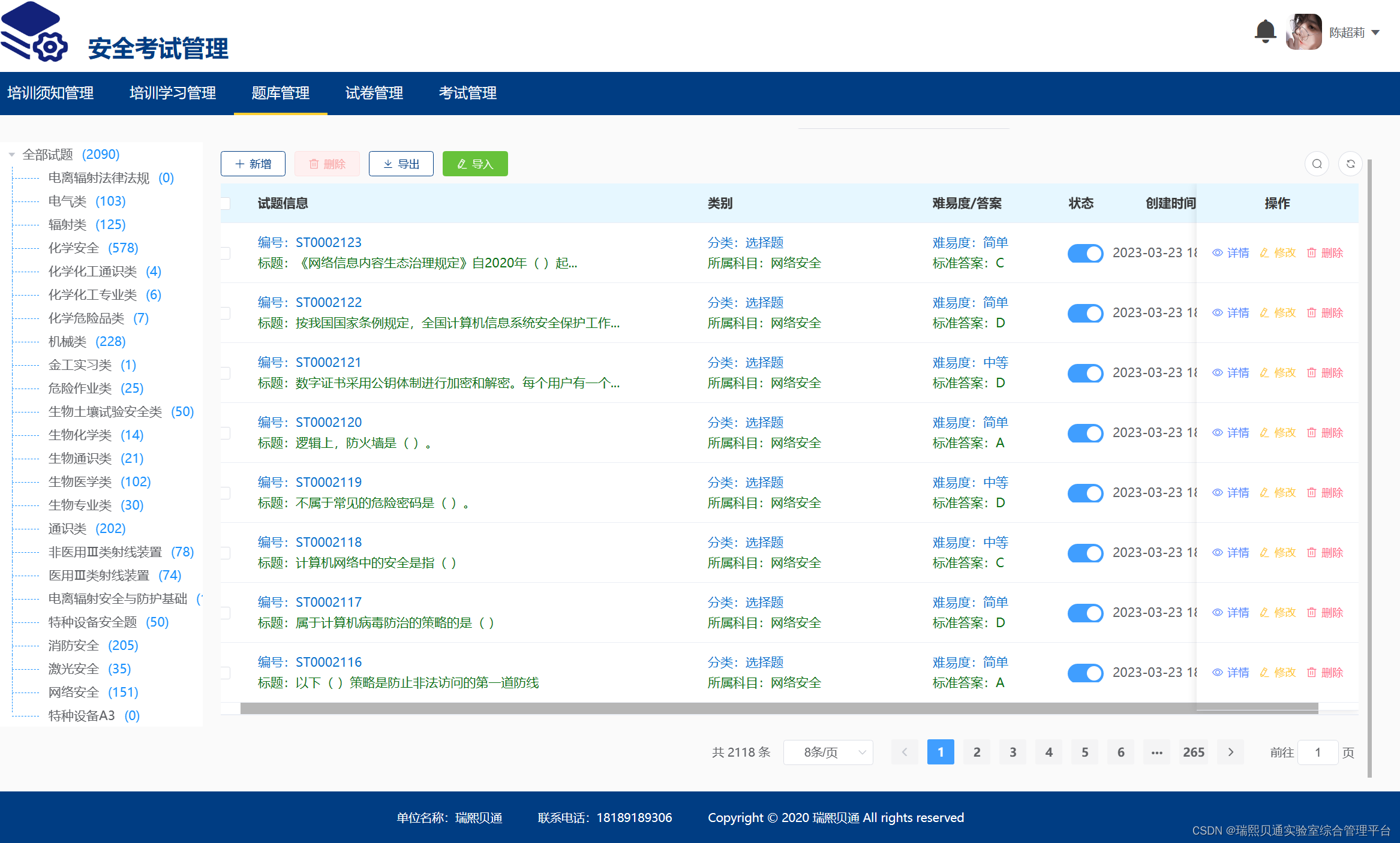The image size is (1400, 843).
Task: Click the 导入 import button
Action: pyautogui.click(x=475, y=164)
